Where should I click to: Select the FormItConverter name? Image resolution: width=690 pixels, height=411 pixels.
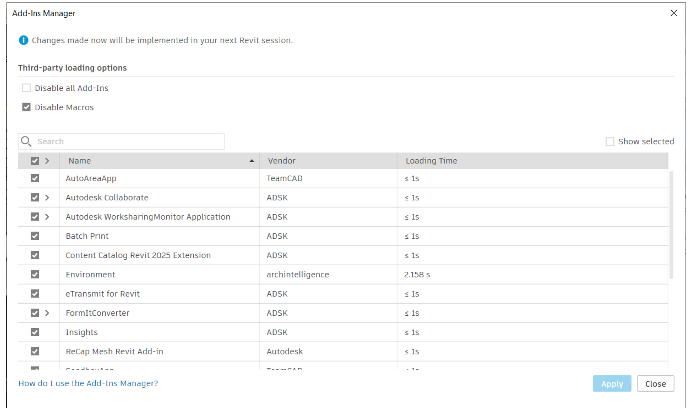[98, 313]
